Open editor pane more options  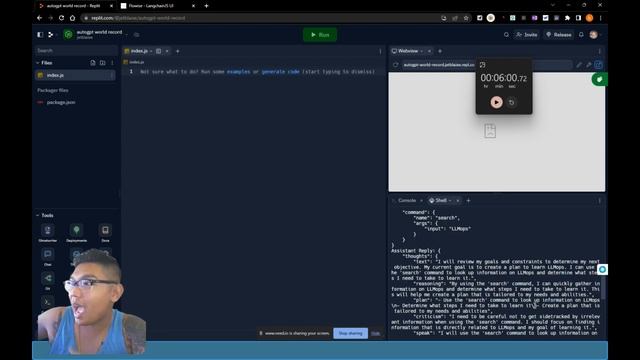tap(380, 51)
